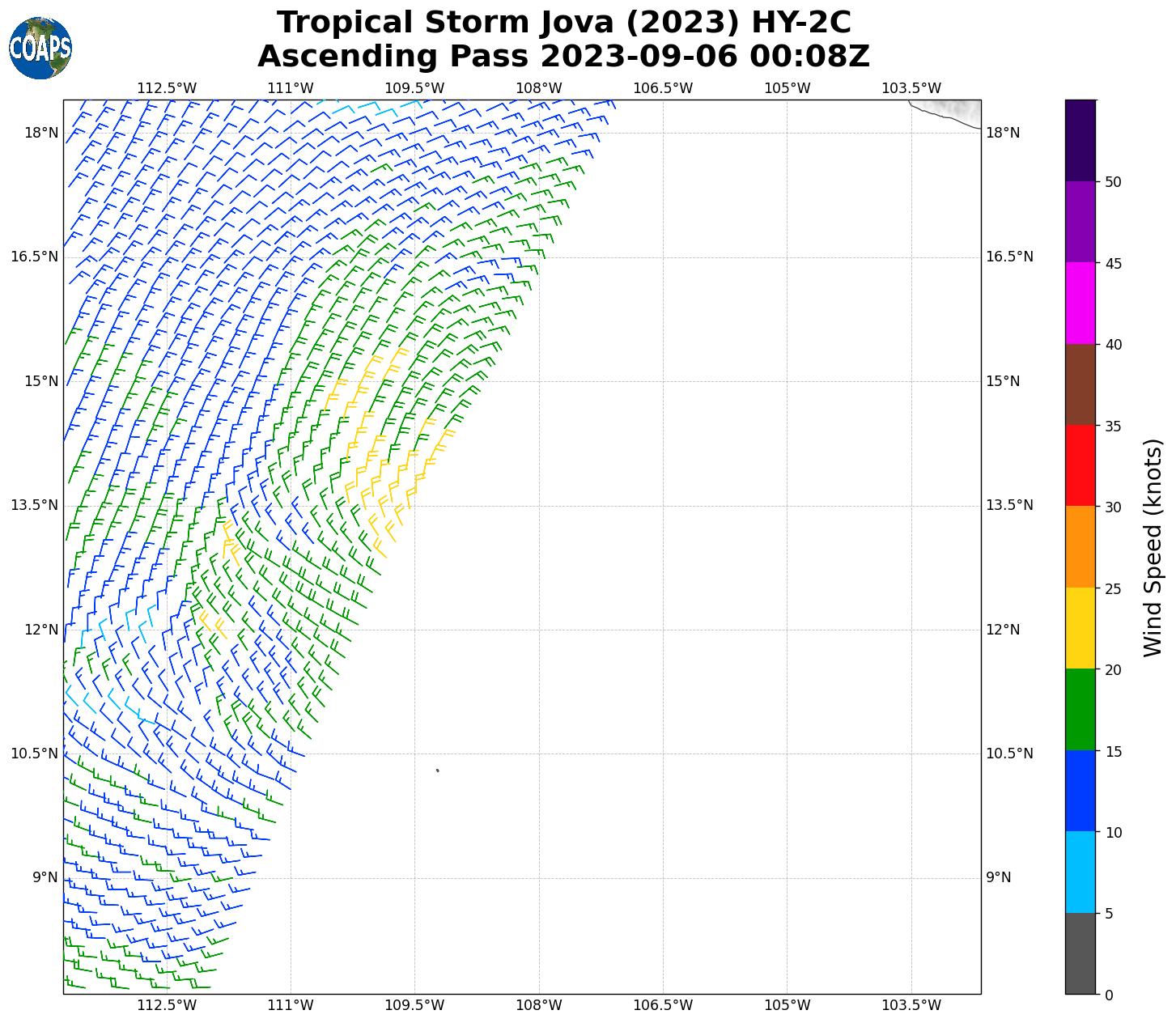This screenshot has width=1176, height=1023.
Task: Click the Tropical Storm Jova plot title
Action: [x=563, y=23]
